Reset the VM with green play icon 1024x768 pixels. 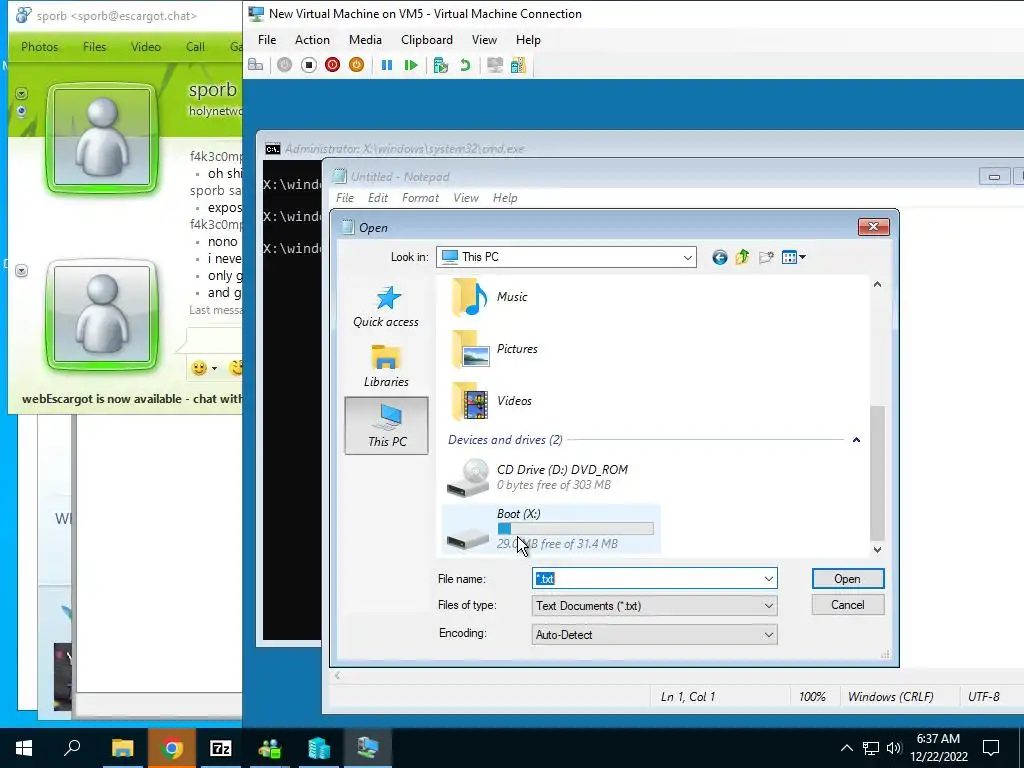[411, 65]
